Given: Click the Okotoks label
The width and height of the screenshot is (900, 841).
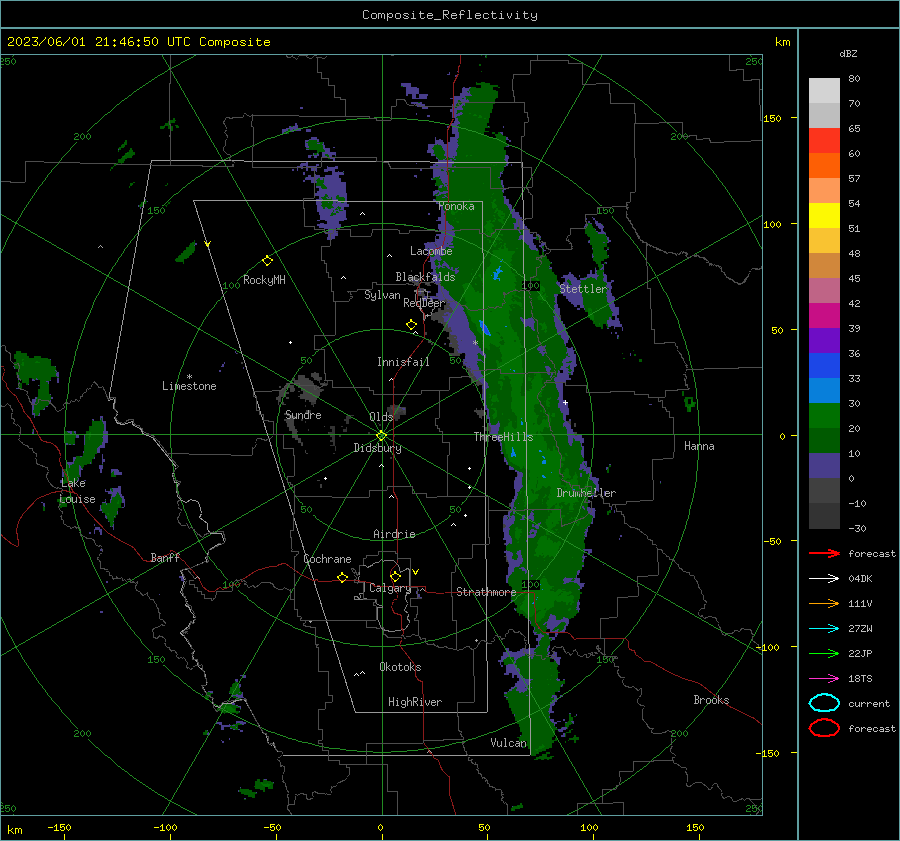Looking at the screenshot, I should 400,667.
